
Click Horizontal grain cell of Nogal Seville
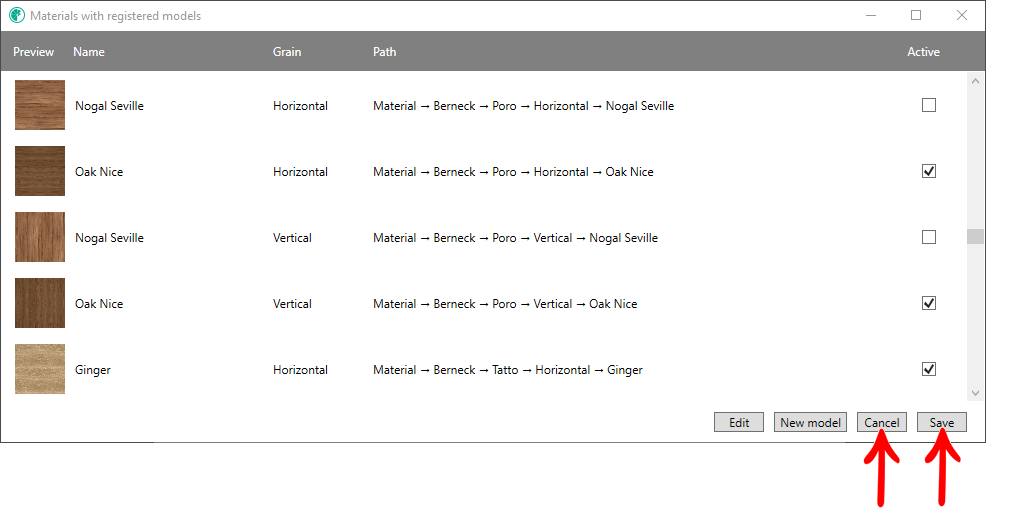point(300,106)
